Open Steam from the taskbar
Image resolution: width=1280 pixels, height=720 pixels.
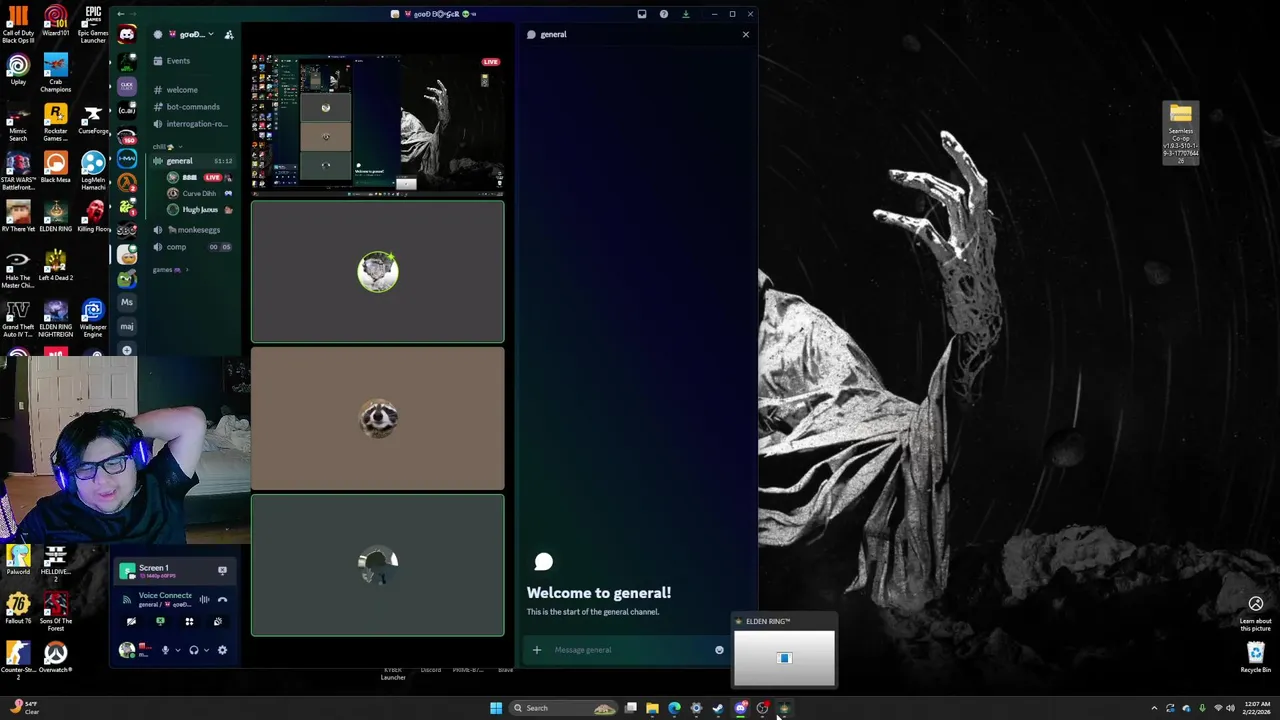click(x=718, y=708)
